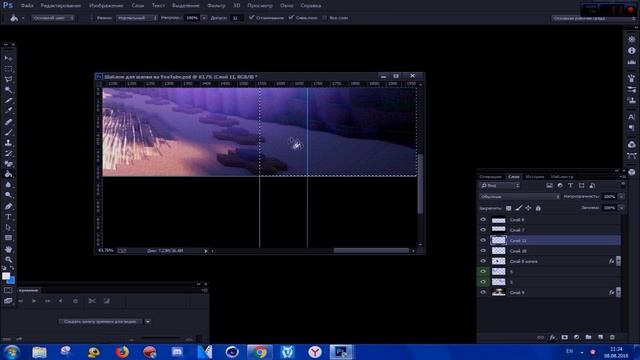The image size is (640, 360).
Task: Click the lock all layer icon
Action: [x=538, y=208]
